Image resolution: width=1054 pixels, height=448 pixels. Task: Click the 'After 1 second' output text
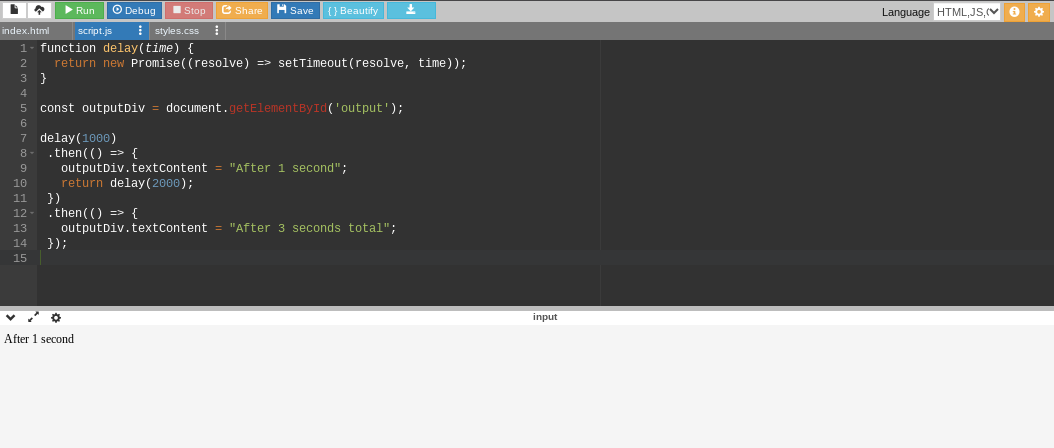click(39, 339)
